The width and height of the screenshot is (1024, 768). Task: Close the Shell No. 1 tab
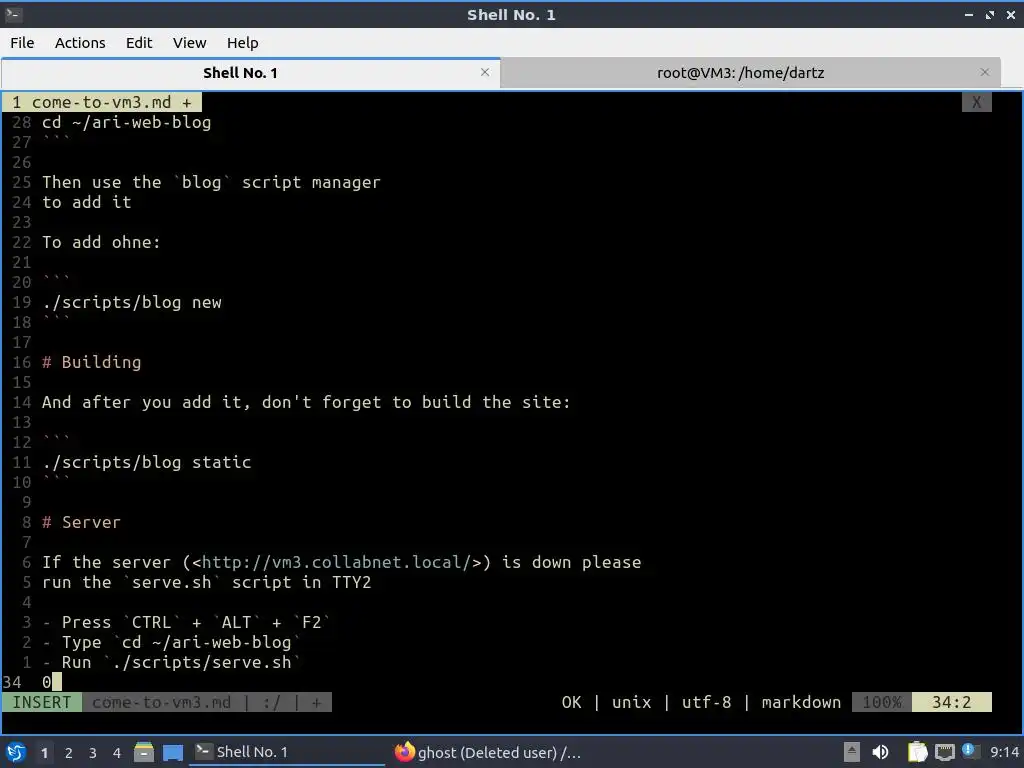(485, 72)
